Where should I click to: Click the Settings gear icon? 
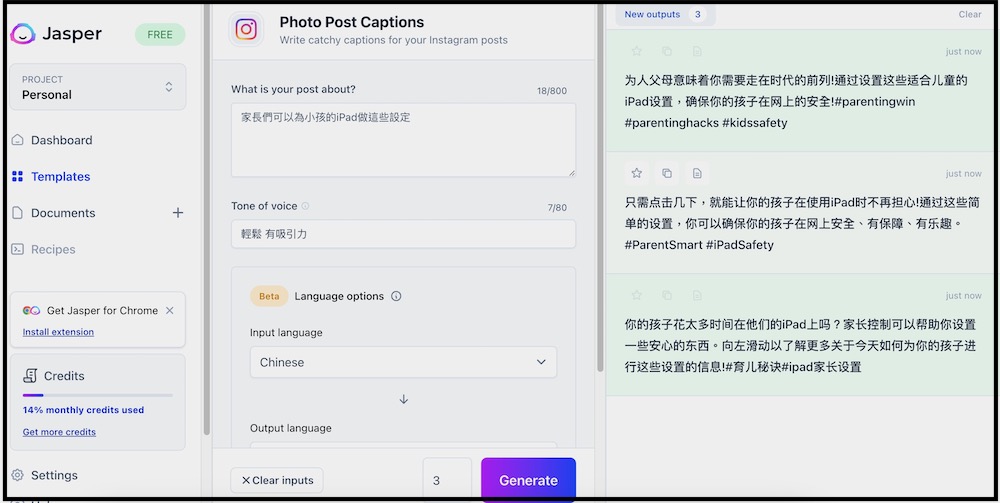pyautogui.click(x=18, y=475)
